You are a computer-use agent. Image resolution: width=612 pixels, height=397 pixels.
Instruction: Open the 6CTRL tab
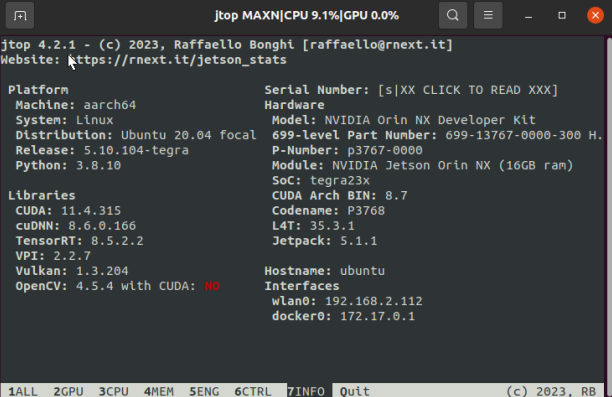(x=253, y=391)
